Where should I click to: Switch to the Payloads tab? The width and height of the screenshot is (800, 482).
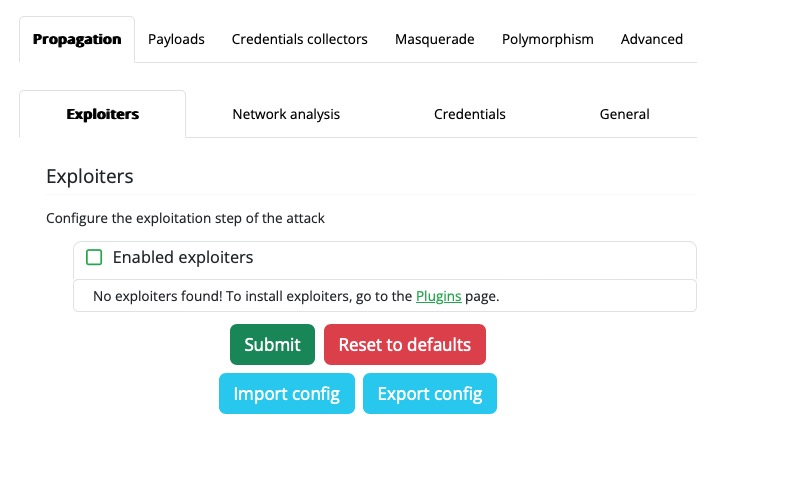pos(176,39)
